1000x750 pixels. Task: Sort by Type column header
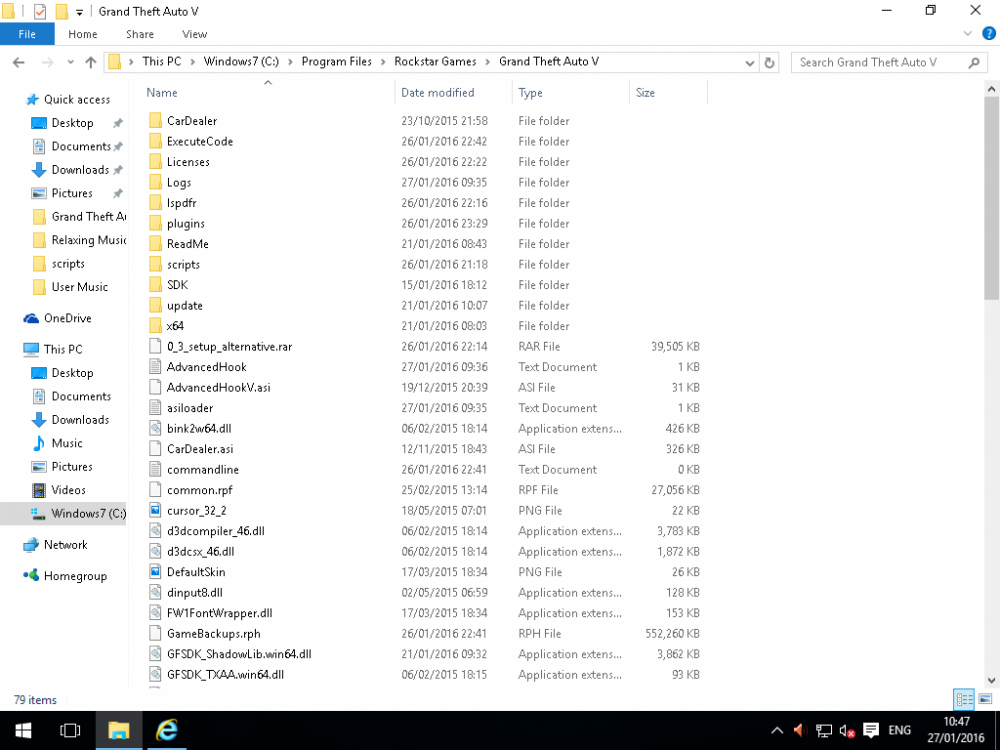[530, 92]
